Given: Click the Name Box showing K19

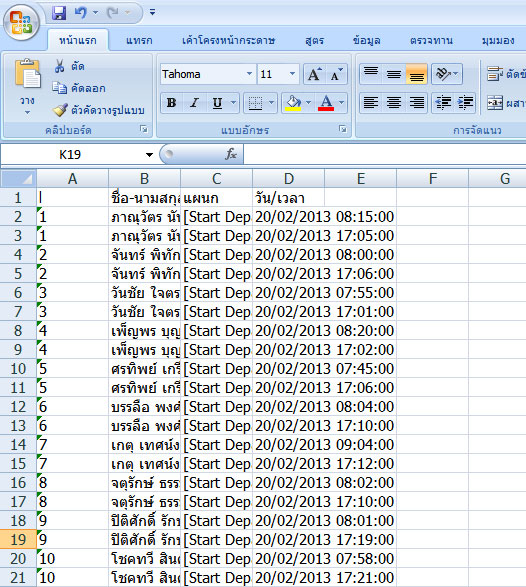Looking at the screenshot, I should pyautogui.click(x=71, y=154).
